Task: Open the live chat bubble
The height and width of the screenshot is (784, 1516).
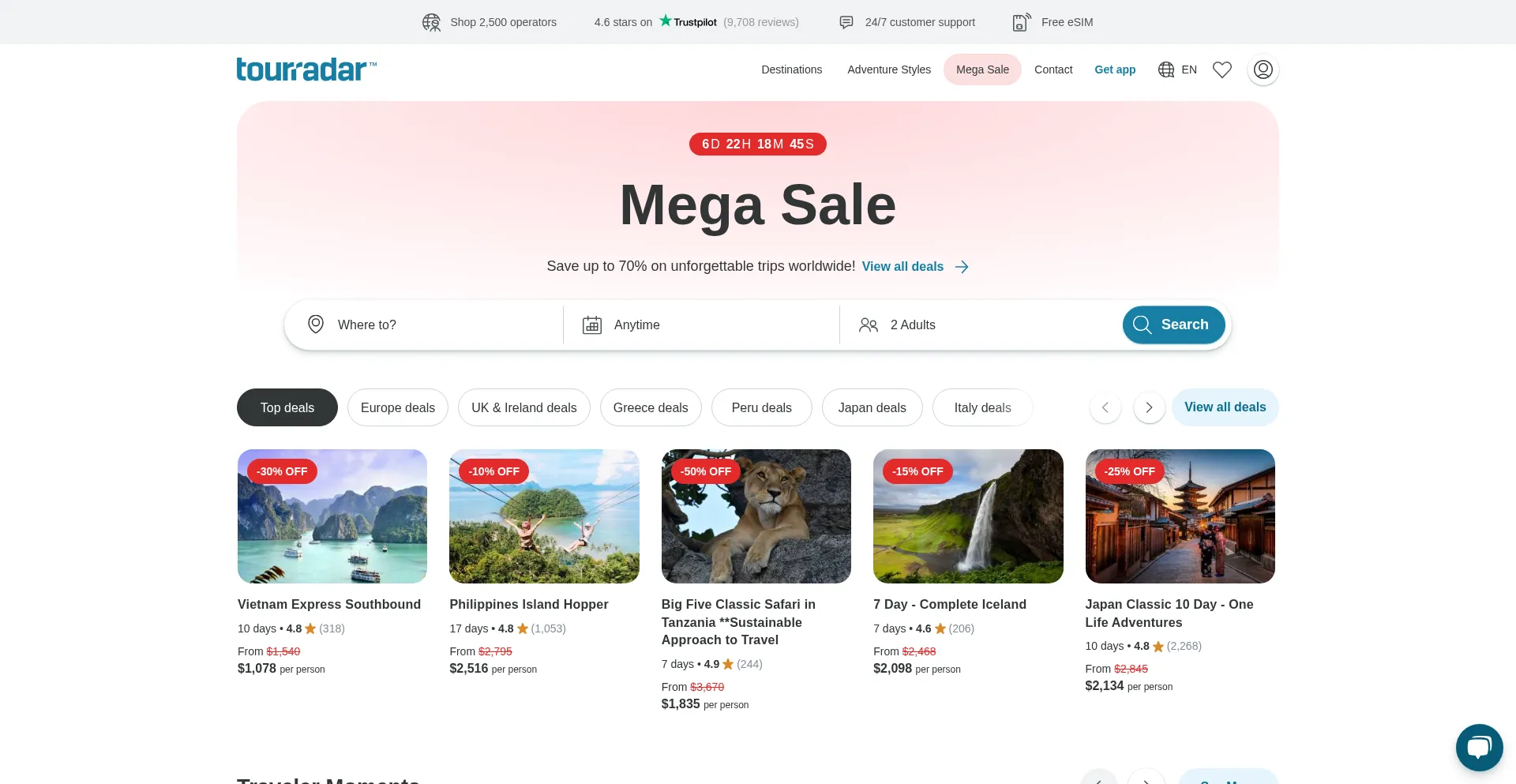Action: (x=1479, y=747)
